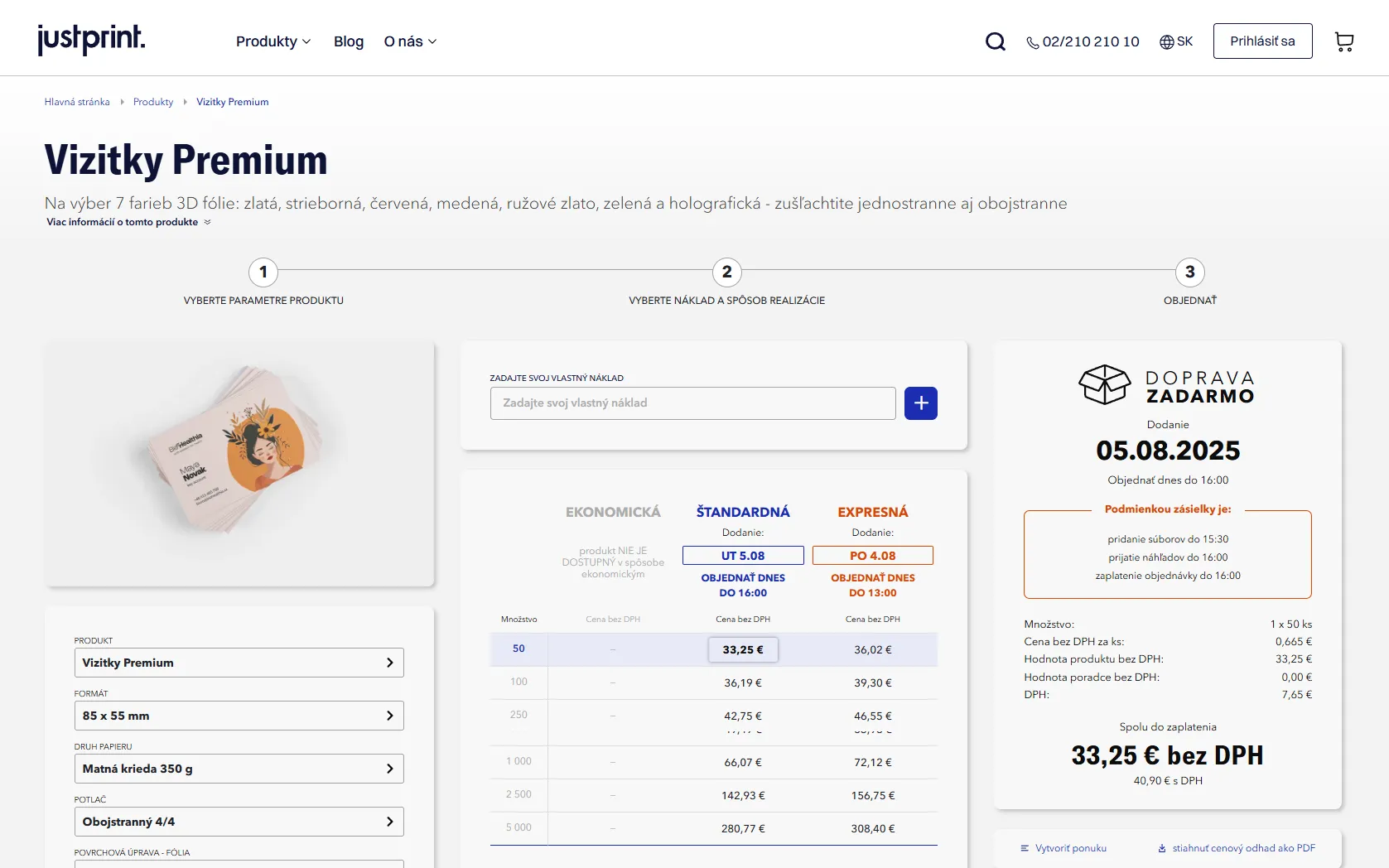The height and width of the screenshot is (868, 1389).
Task: Click the custom quantity input field
Action: (x=692, y=403)
